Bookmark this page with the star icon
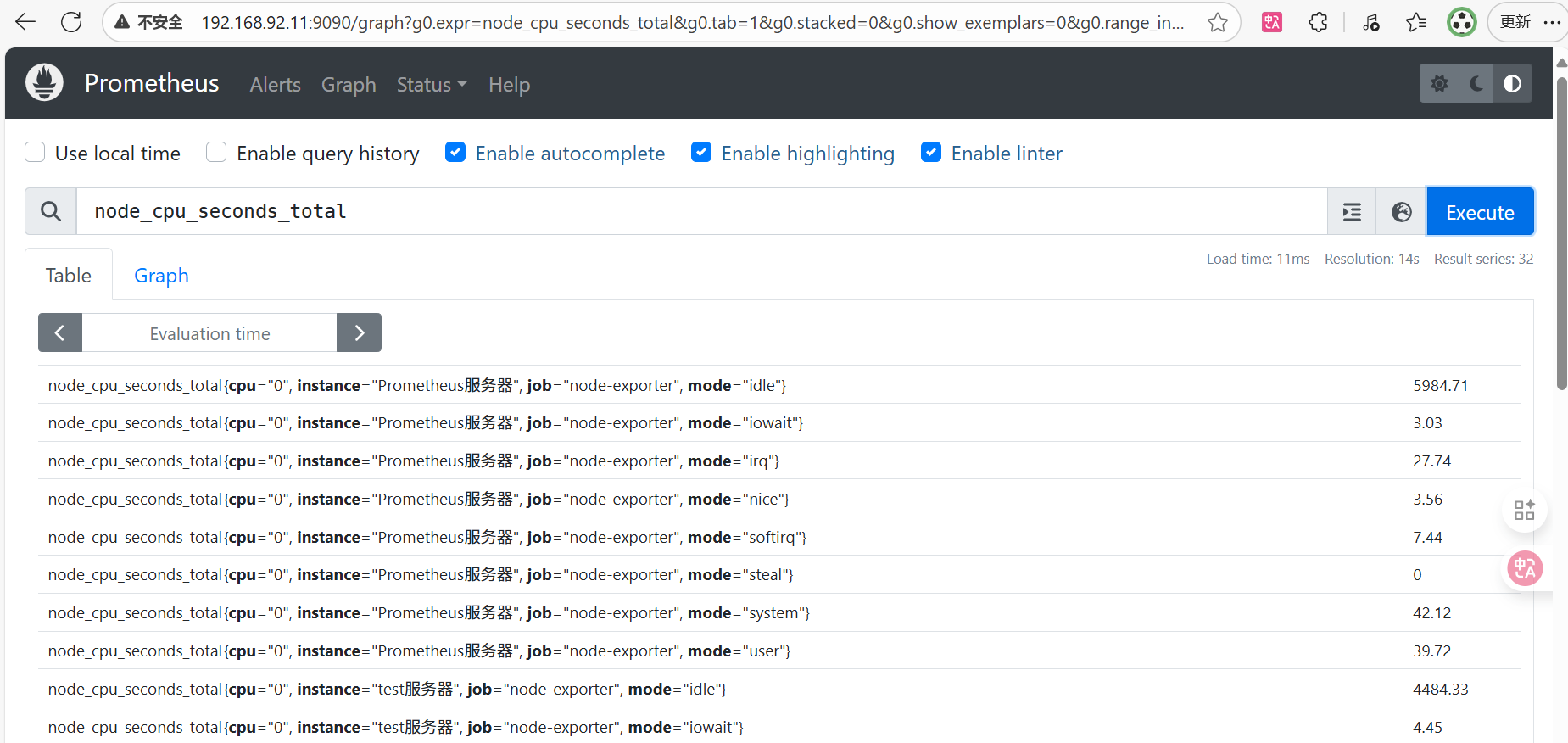The image size is (1568, 743). tap(1218, 22)
